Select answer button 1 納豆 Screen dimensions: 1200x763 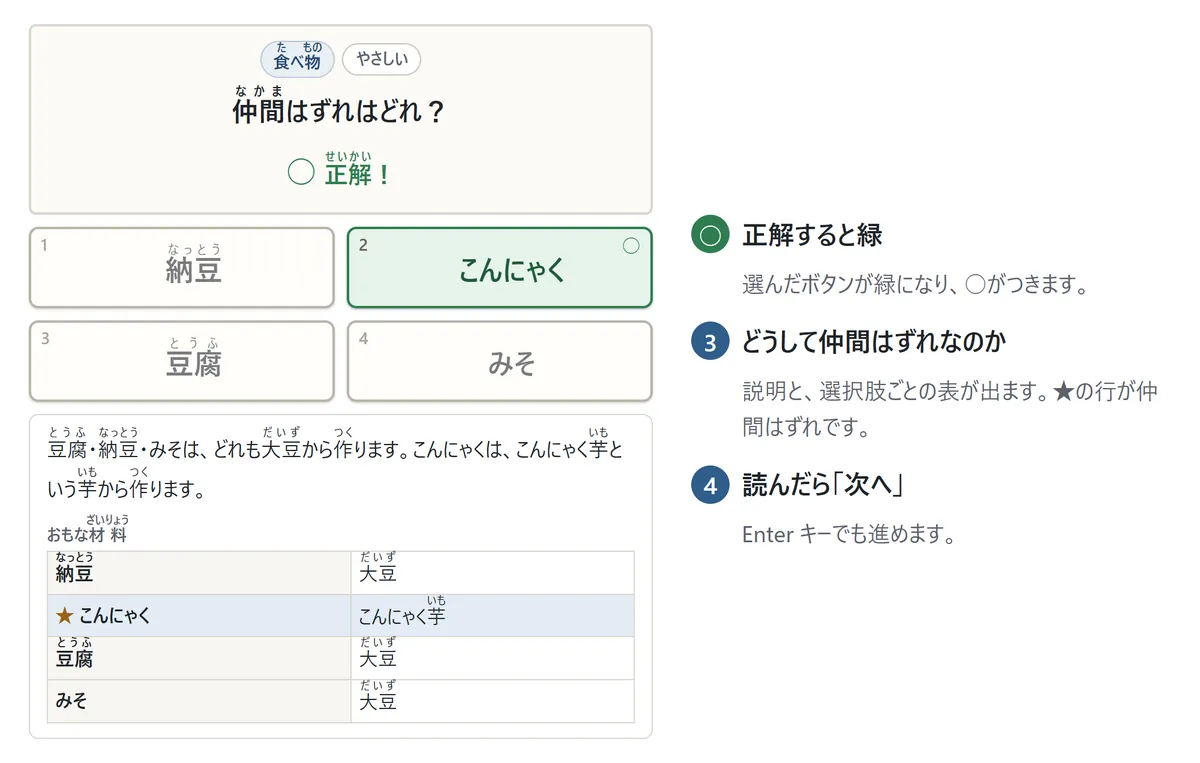pos(182,267)
